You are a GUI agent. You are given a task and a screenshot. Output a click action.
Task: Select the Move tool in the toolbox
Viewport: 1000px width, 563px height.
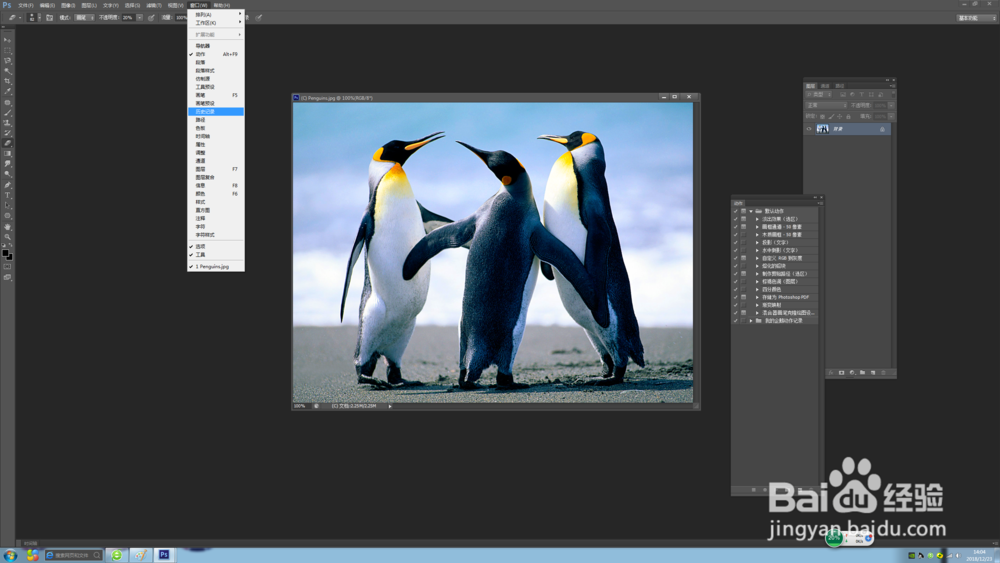[8, 40]
